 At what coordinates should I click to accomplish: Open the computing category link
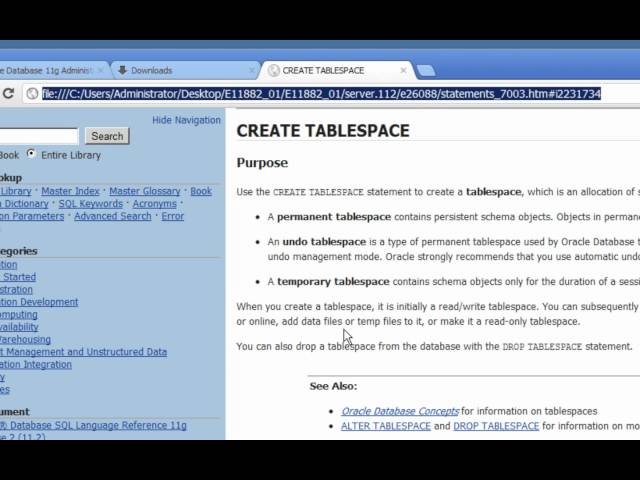click(19, 314)
